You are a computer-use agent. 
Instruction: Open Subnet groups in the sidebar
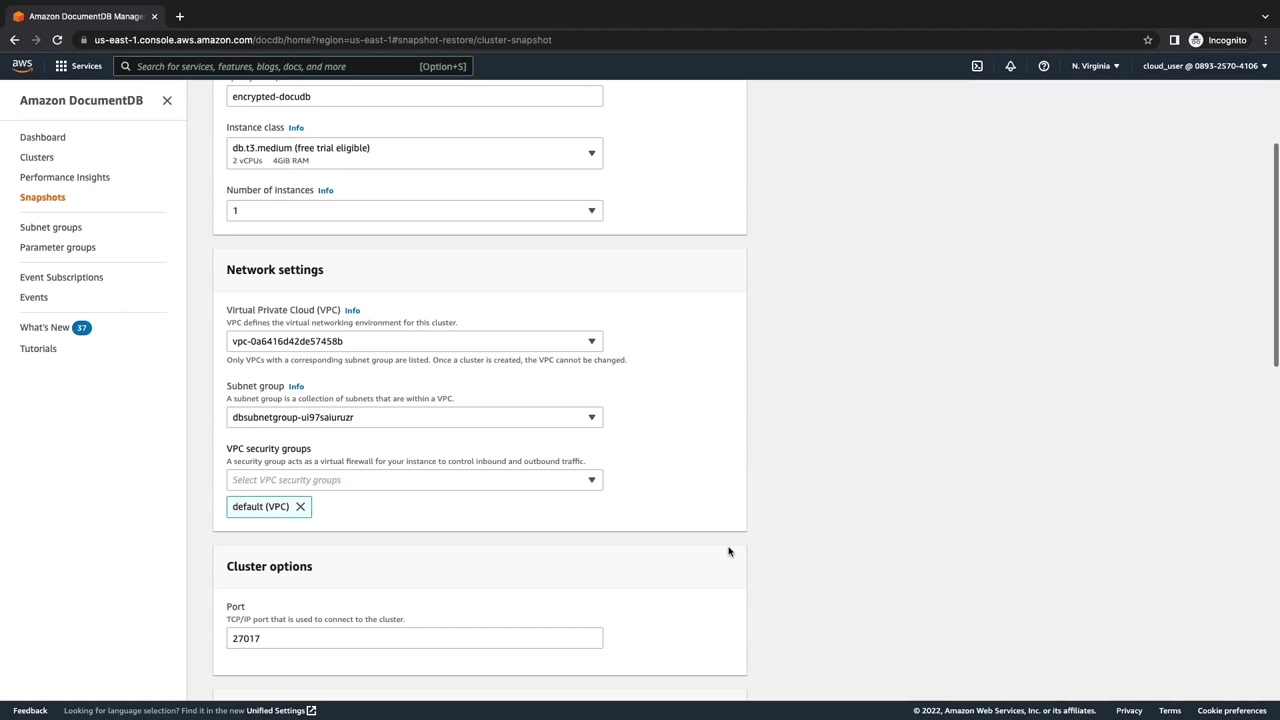51,227
